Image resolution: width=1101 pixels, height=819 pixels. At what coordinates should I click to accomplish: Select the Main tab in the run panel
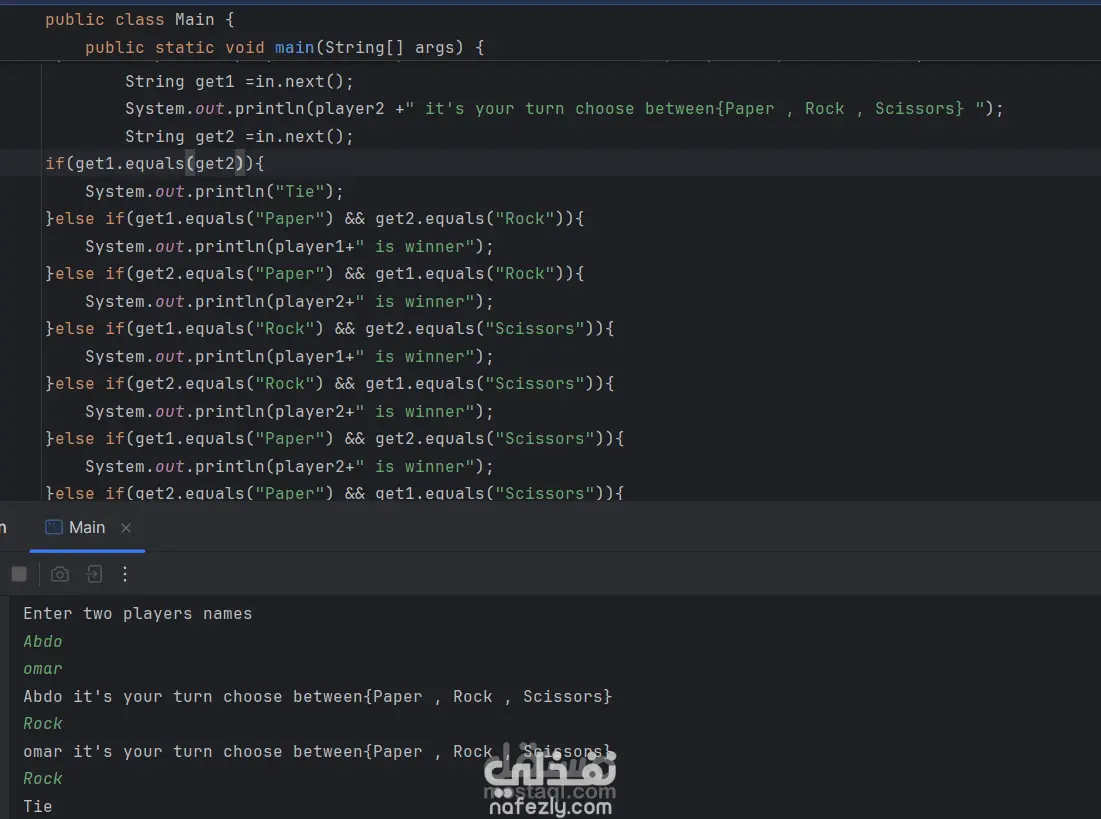coord(86,527)
